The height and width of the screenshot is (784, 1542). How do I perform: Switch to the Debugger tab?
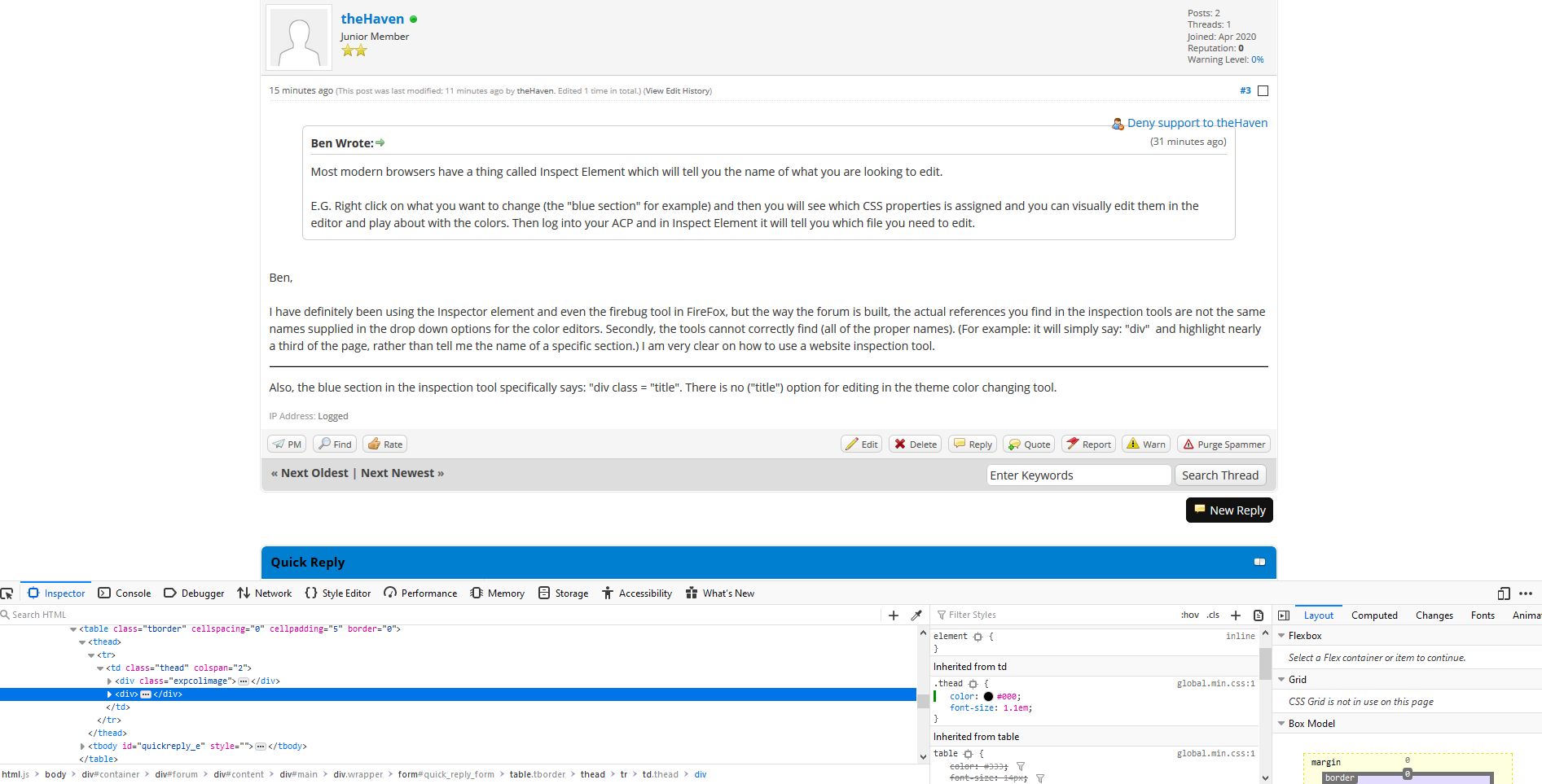194,593
